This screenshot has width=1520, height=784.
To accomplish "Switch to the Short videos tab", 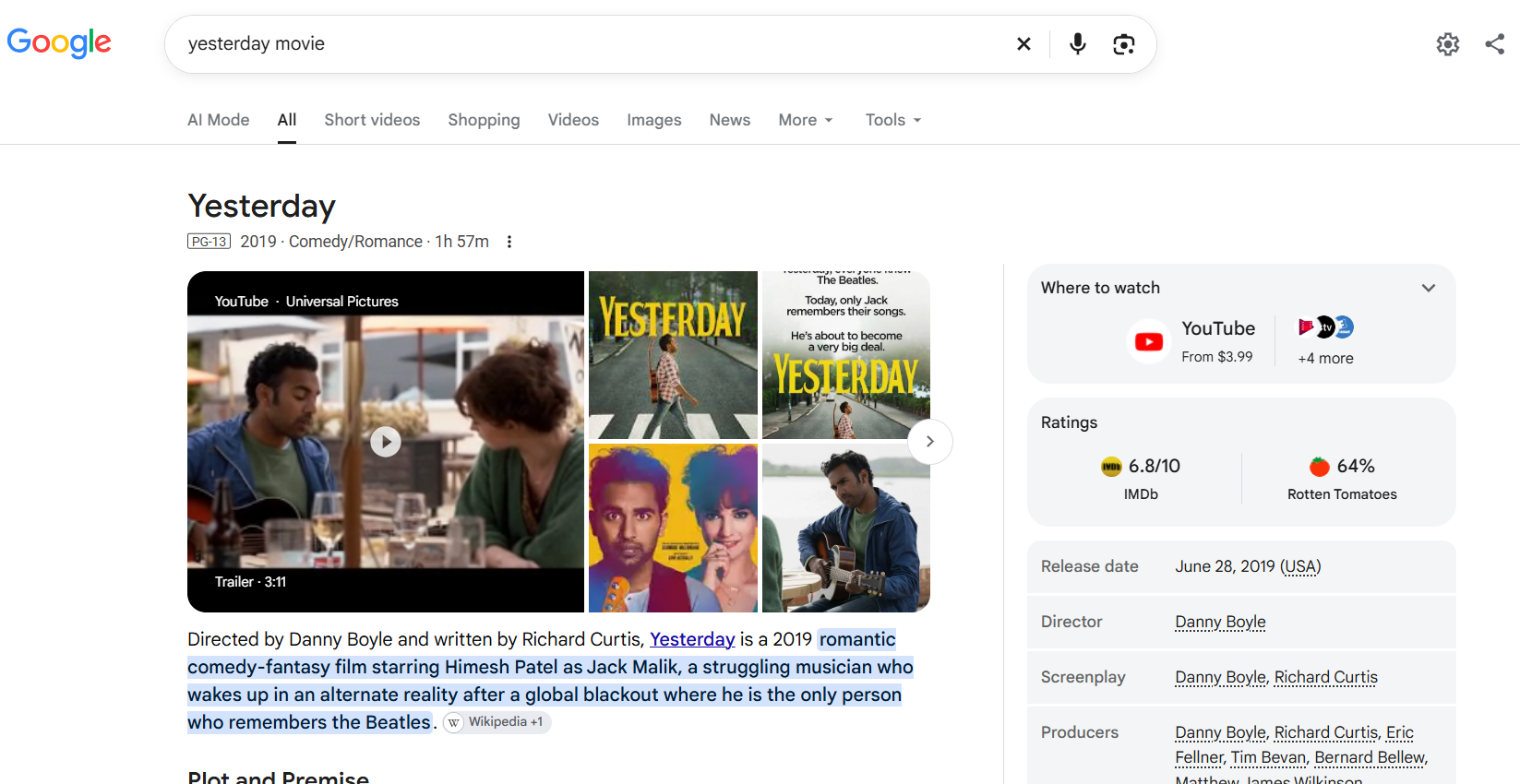I will [x=372, y=120].
